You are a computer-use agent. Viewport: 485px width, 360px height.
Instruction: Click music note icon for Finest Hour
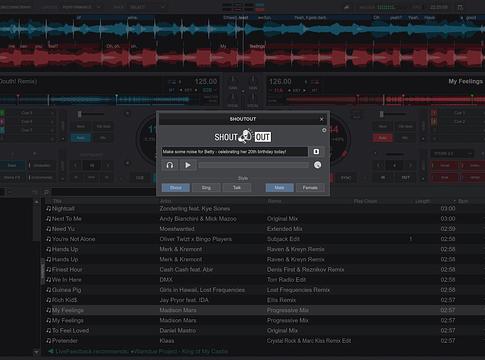click(x=49, y=270)
